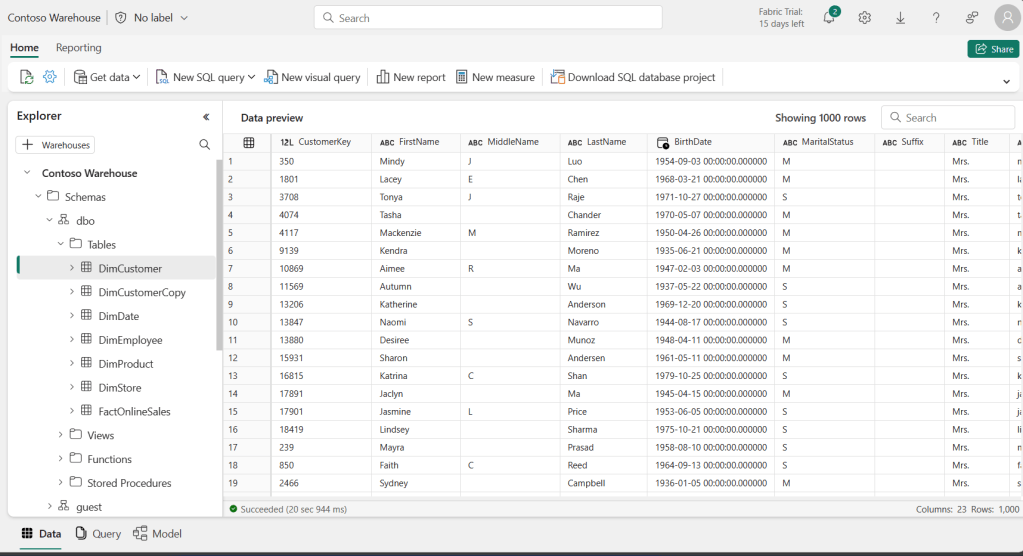Open the No label sensitivity dropdown

coord(152,18)
